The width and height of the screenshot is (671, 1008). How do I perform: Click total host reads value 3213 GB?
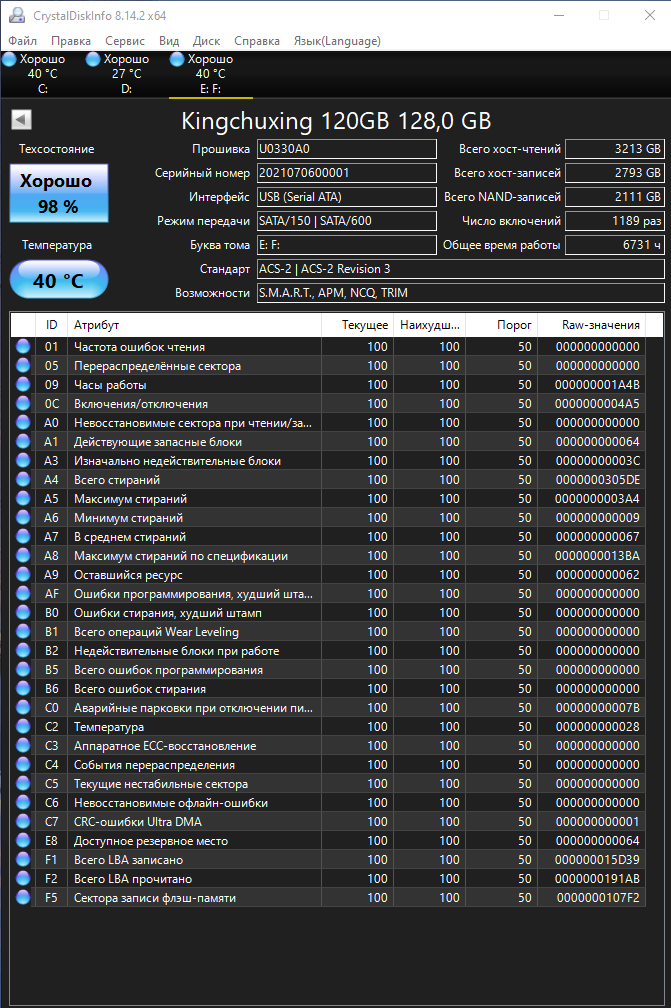(614, 149)
